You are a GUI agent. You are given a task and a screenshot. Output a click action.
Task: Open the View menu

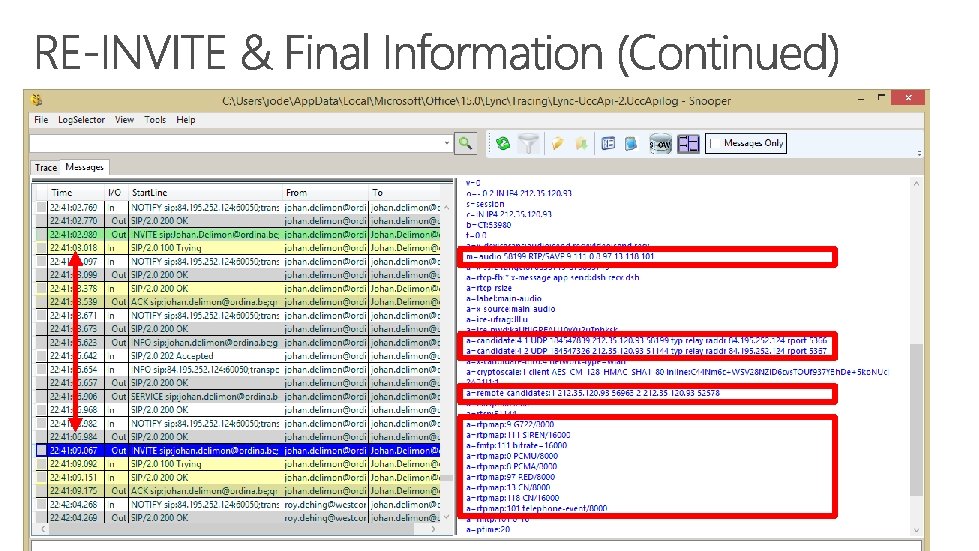[x=124, y=120]
